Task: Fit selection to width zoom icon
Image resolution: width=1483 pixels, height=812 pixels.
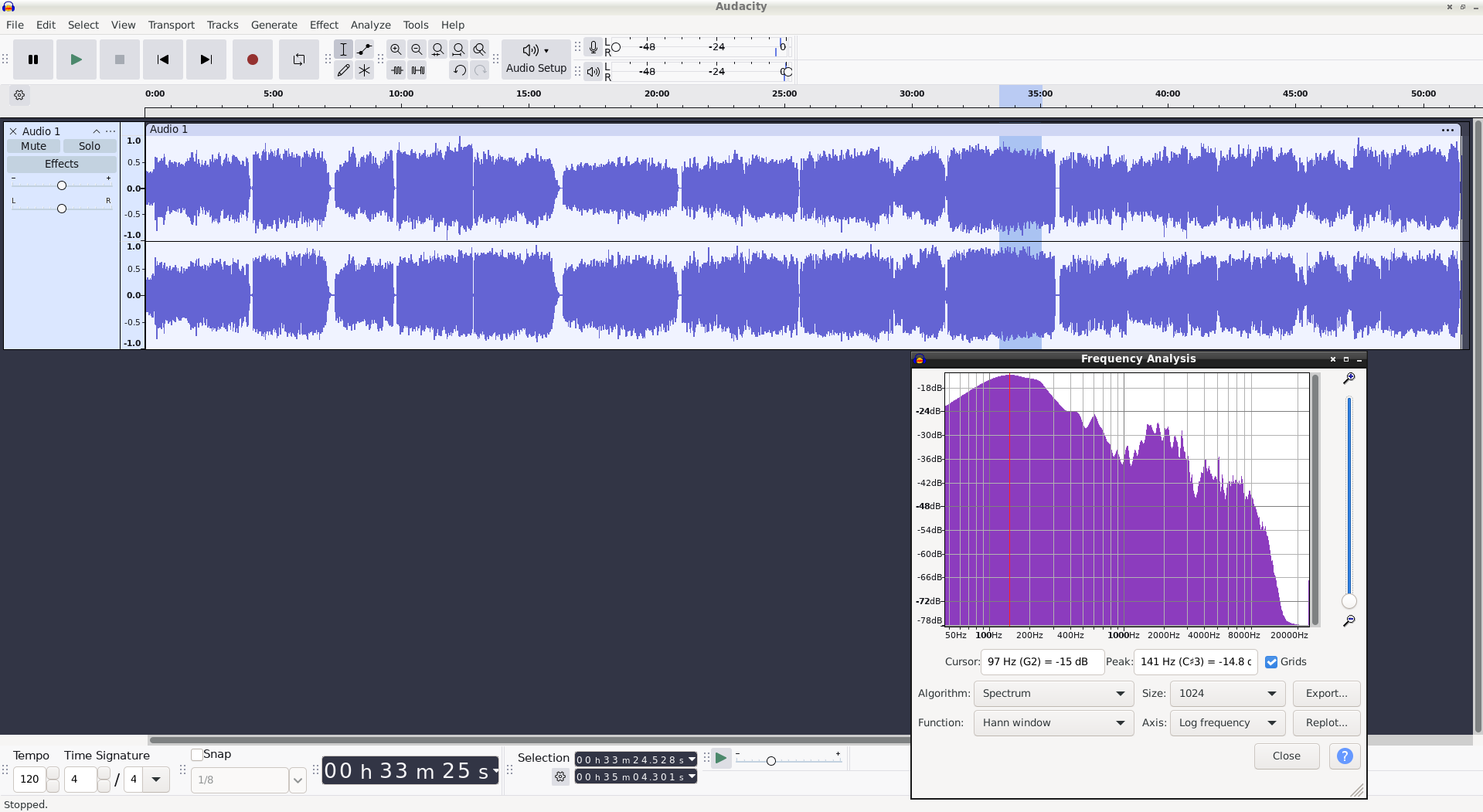Action: point(437,49)
